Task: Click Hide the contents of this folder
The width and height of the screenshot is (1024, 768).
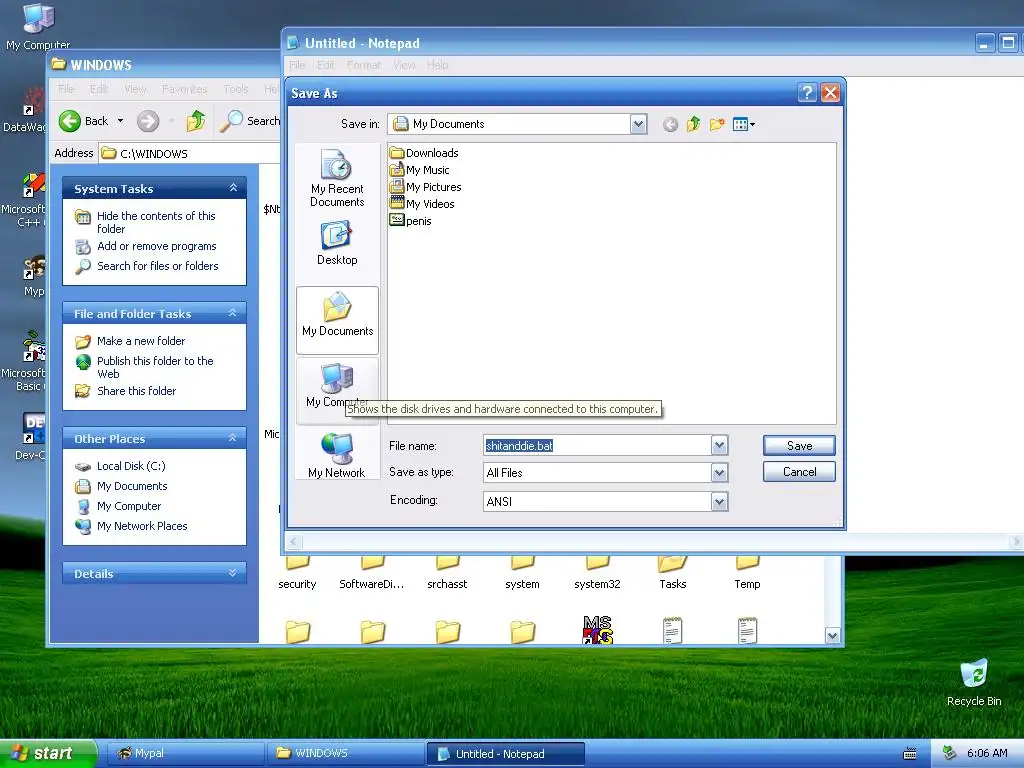Action: pyautogui.click(x=155, y=222)
